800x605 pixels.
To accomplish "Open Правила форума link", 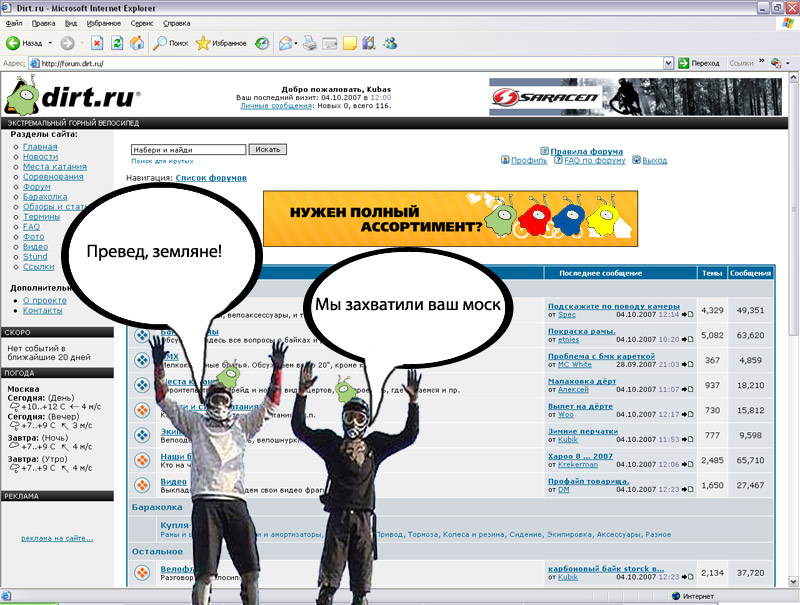I will (586, 152).
